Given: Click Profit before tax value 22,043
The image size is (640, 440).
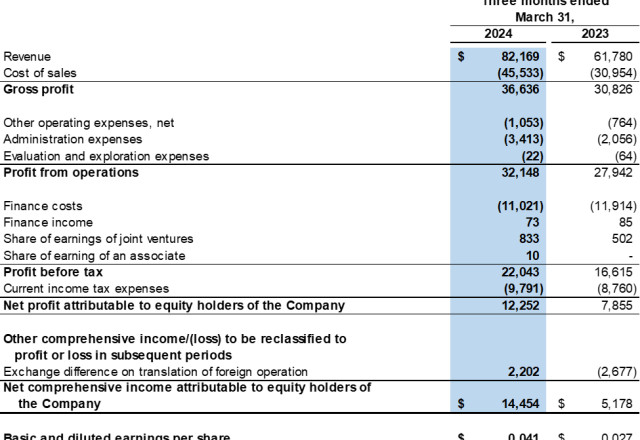Looking at the screenshot, I should point(520,272).
